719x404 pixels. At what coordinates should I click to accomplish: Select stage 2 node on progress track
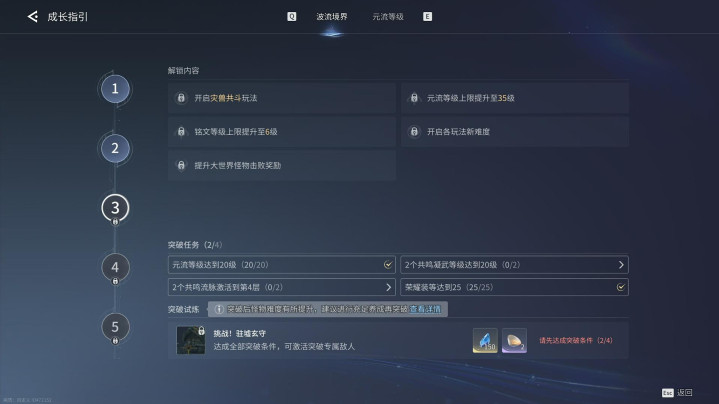tap(115, 148)
